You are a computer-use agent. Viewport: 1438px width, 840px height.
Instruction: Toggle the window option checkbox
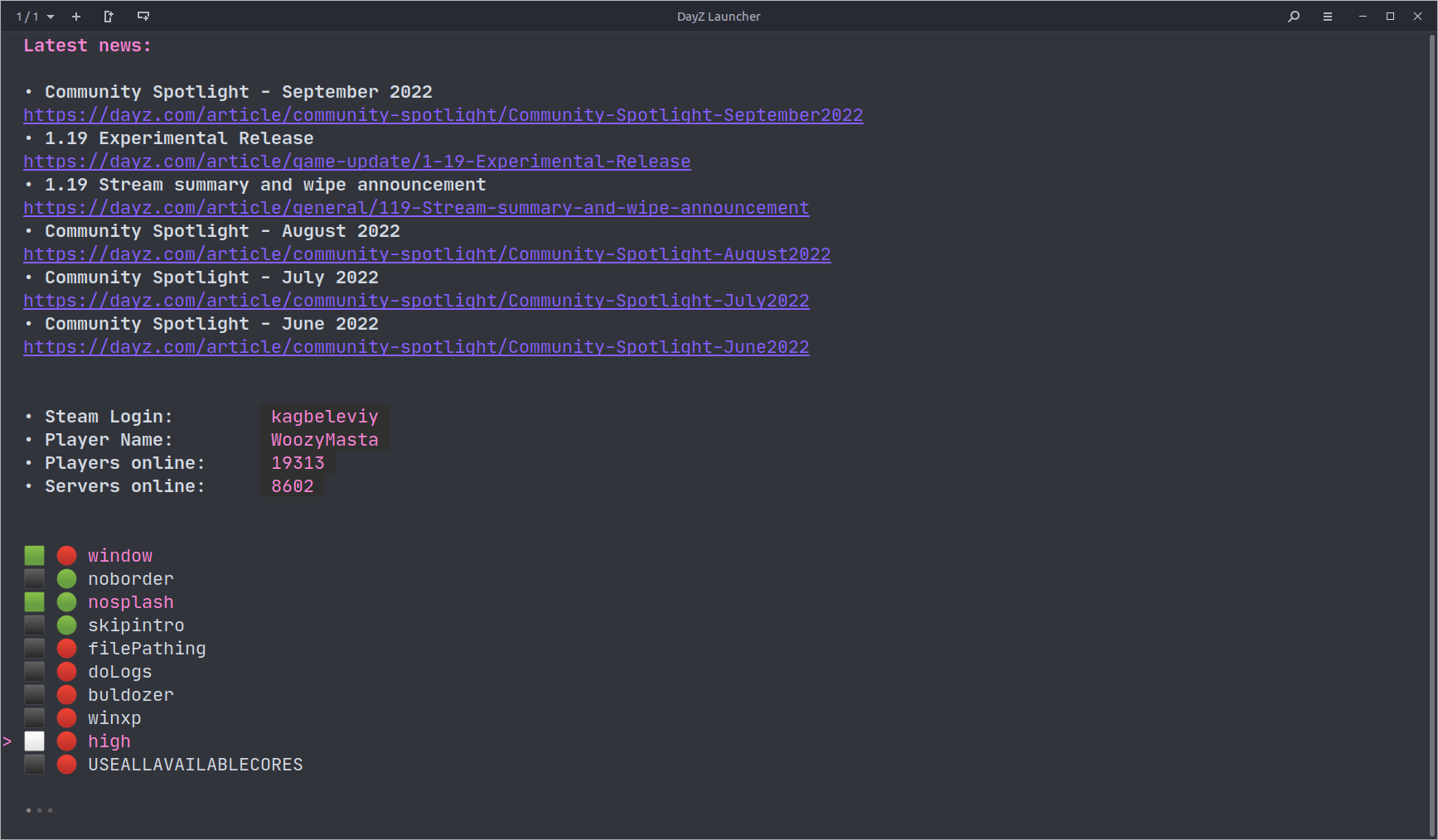click(x=34, y=555)
